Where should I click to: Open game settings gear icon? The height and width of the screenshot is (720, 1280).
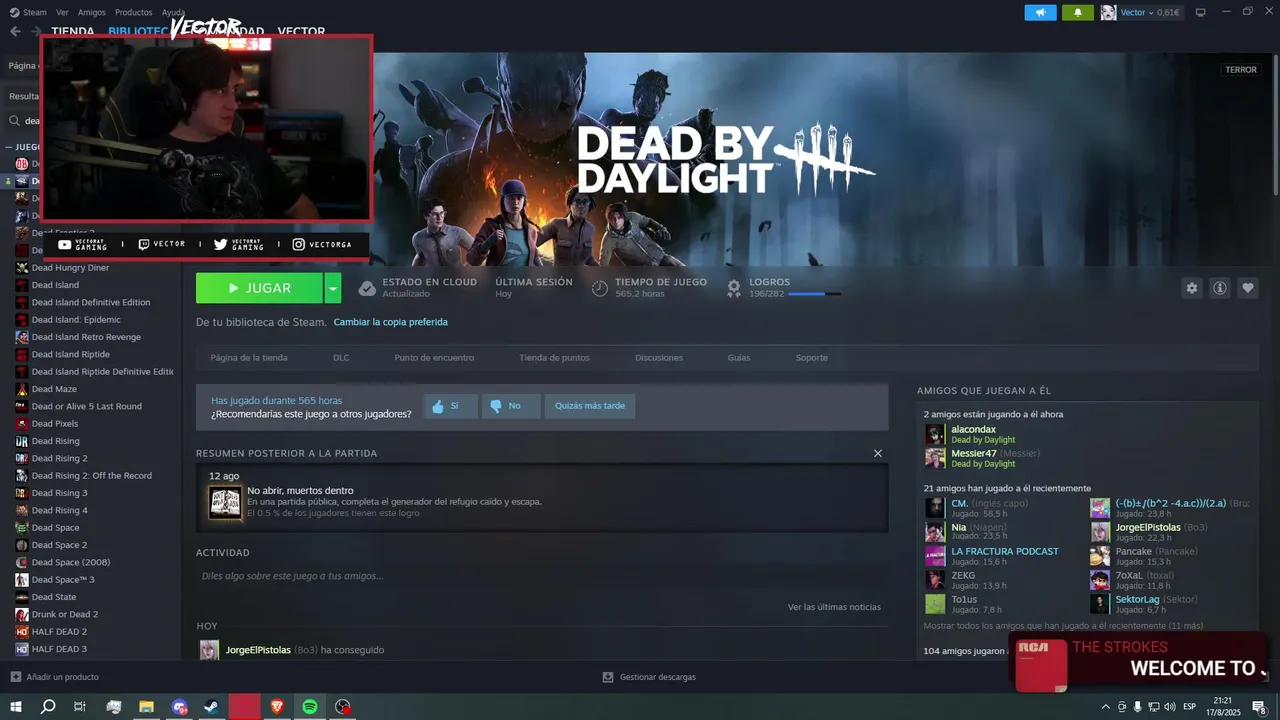click(x=1191, y=288)
